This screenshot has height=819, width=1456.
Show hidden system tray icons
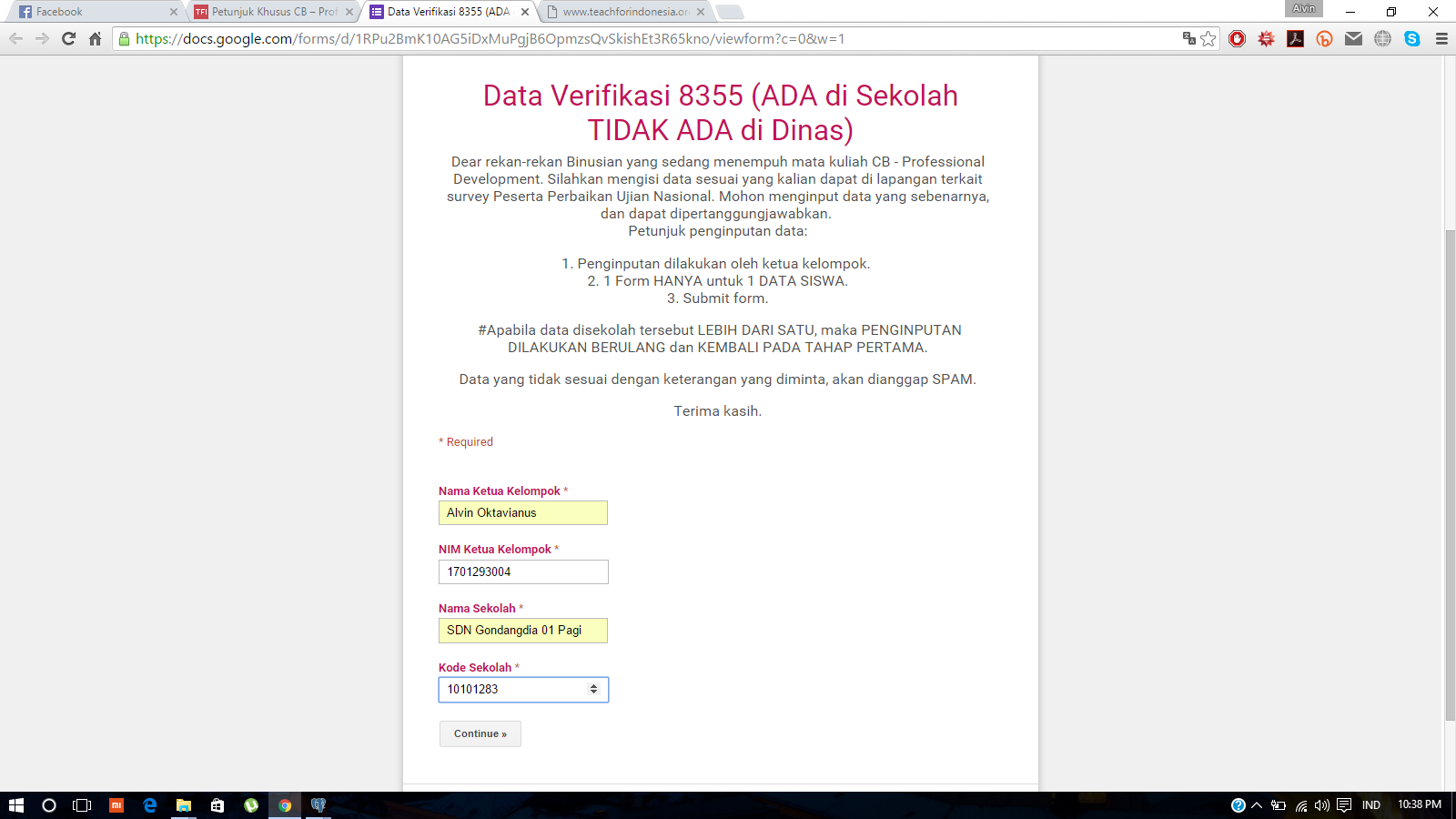click(1257, 805)
